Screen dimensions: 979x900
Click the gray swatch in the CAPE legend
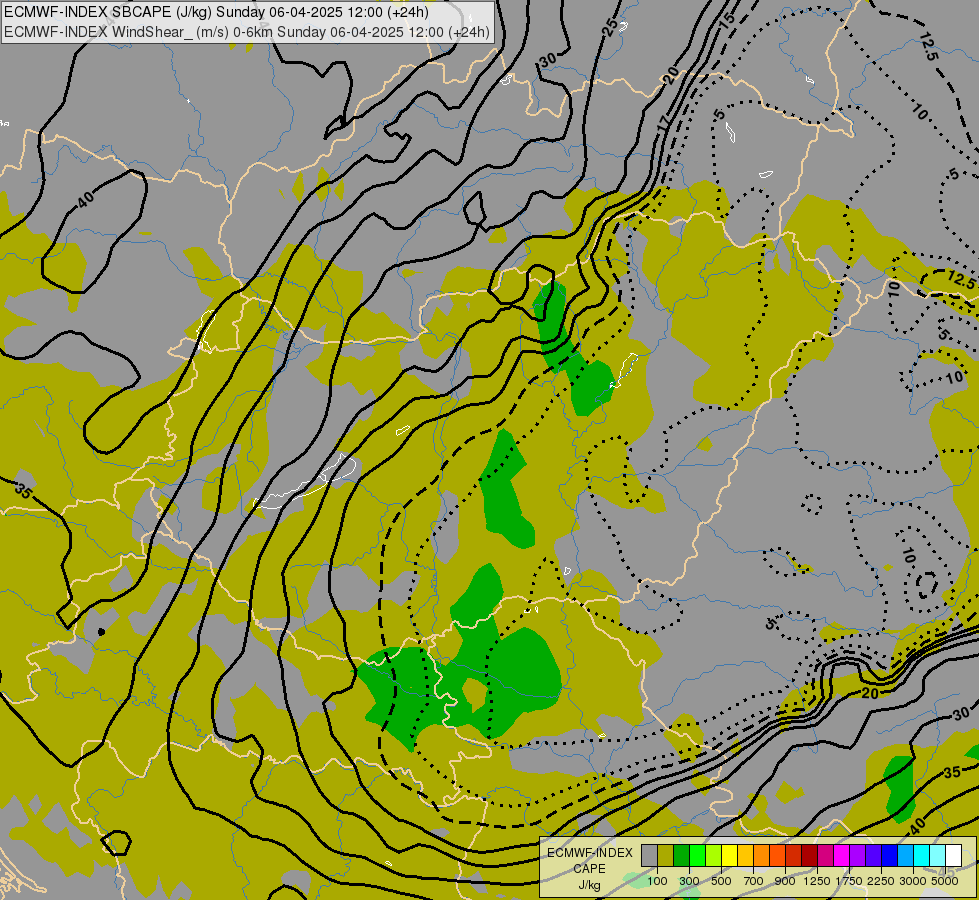[x=649, y=855]
